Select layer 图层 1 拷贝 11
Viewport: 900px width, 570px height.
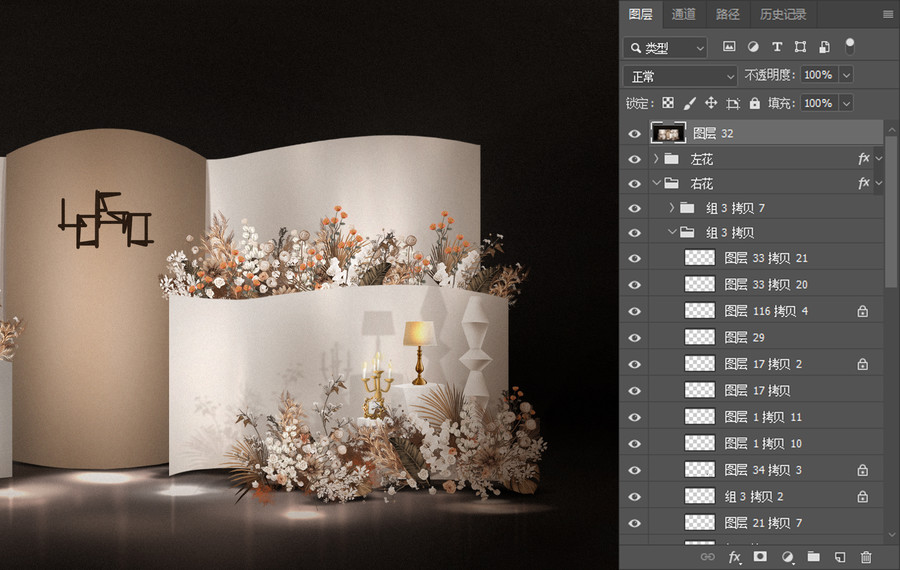(766, 417)
